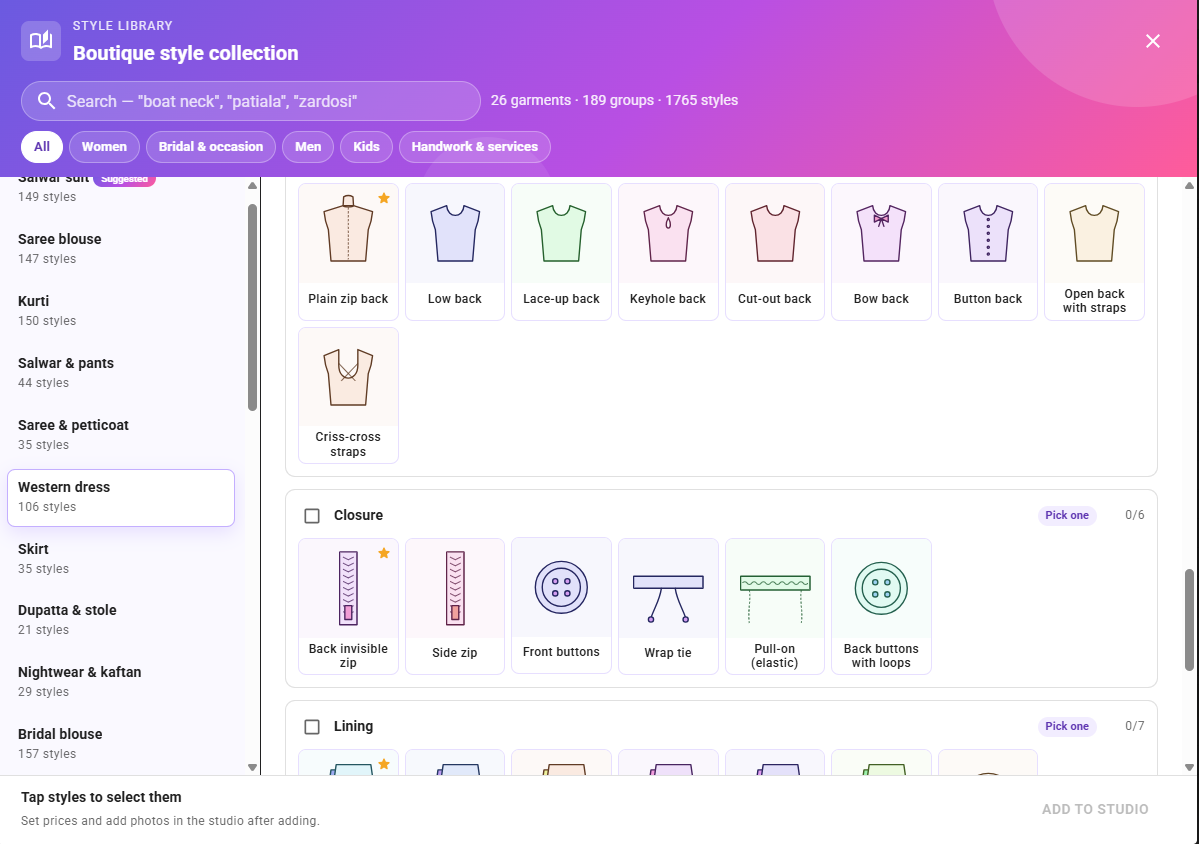Select the Plain zip back style
Screen dimensions: 1199x844
coord(348,252)
